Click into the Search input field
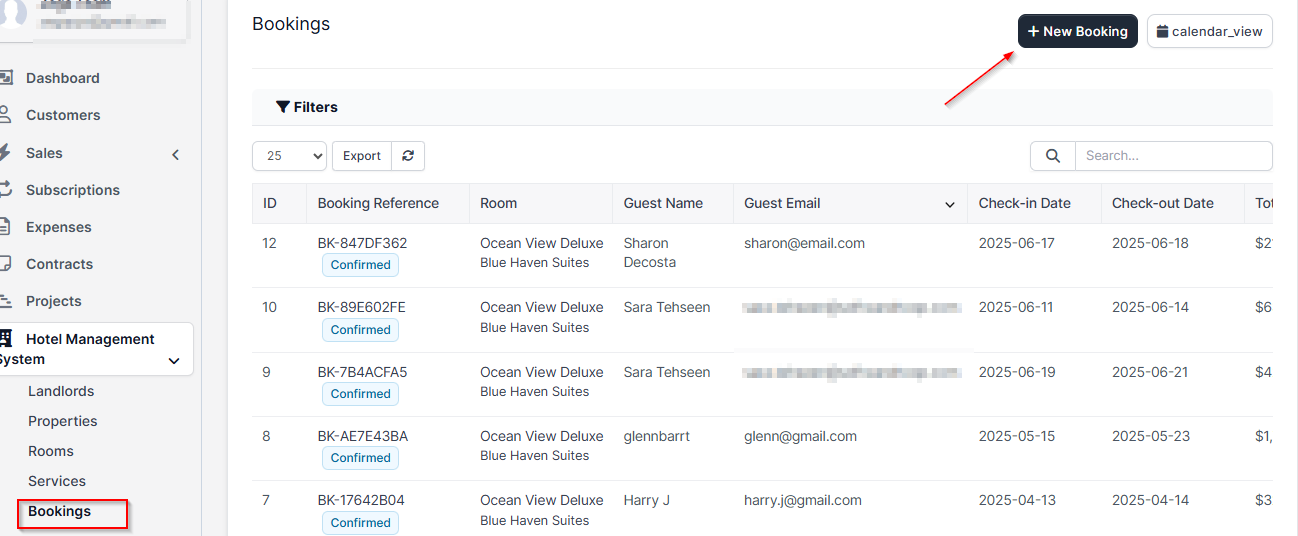The width and height of the screenshot is (1298, 536). pyautogui.click(x=1172, y=156)
